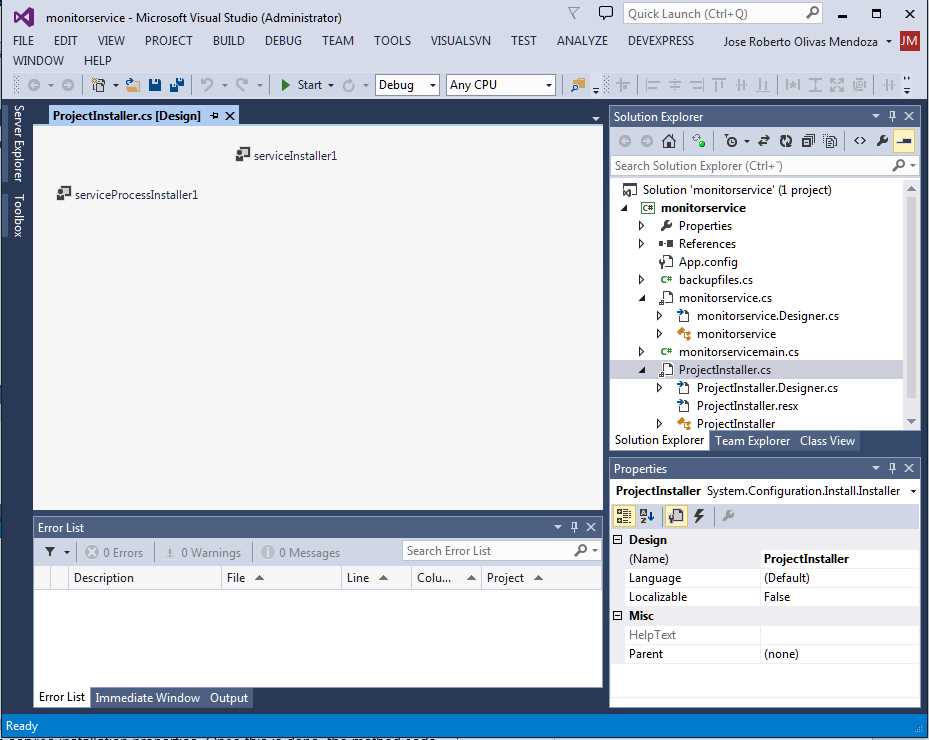Expand the References node
Image resolution: width=929 pixels, height=740 pixels.
[641, 244]
